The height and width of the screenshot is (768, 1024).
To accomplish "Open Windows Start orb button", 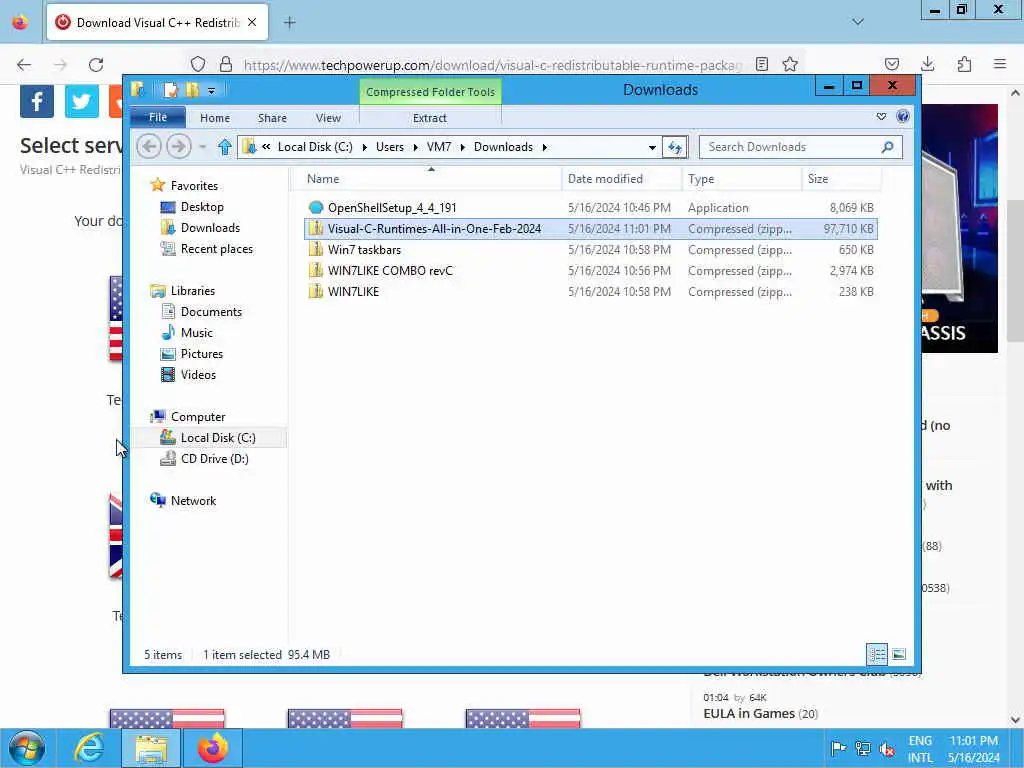I will (27, 748).
